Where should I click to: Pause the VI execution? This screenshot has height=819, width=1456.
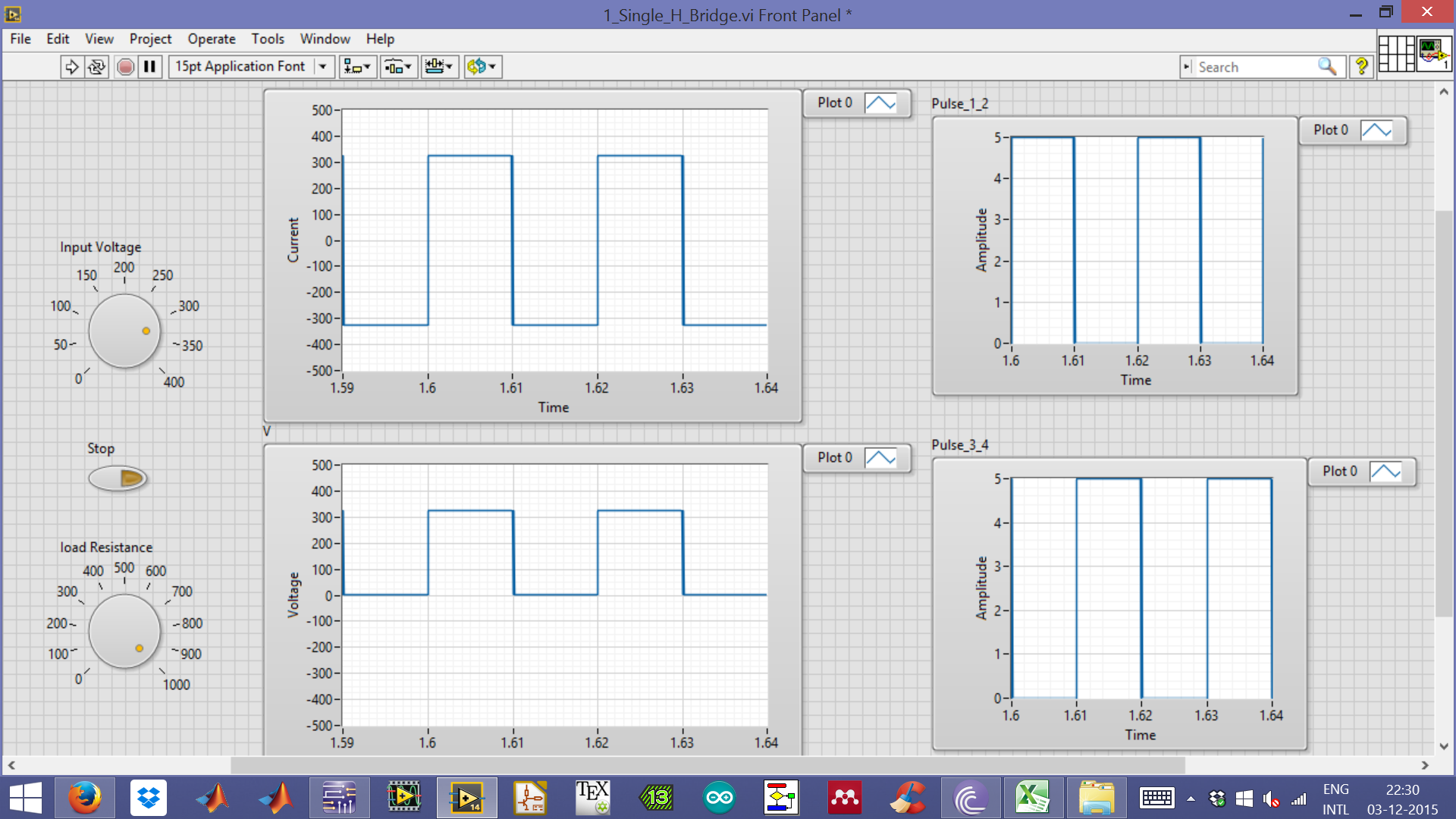(150, 67)
